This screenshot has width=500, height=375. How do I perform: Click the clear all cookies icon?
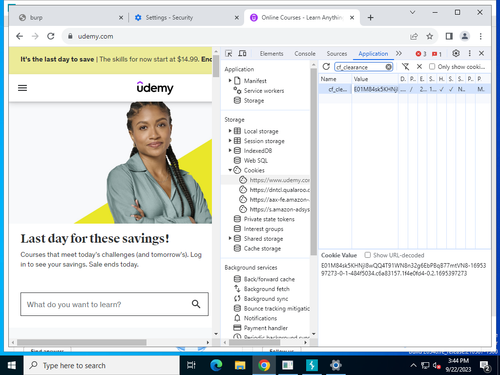point(405,67)
